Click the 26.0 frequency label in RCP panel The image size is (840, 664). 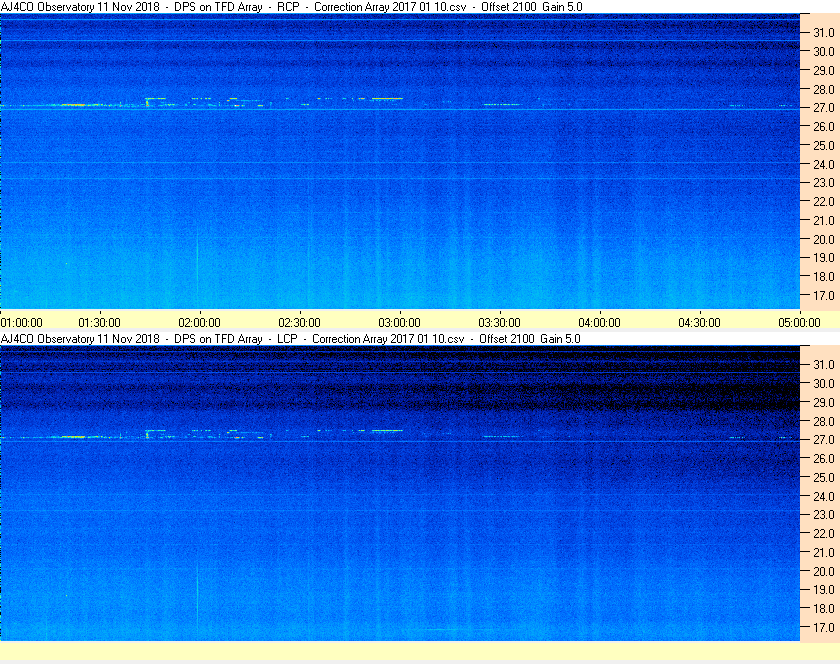[x=824, y=126]
